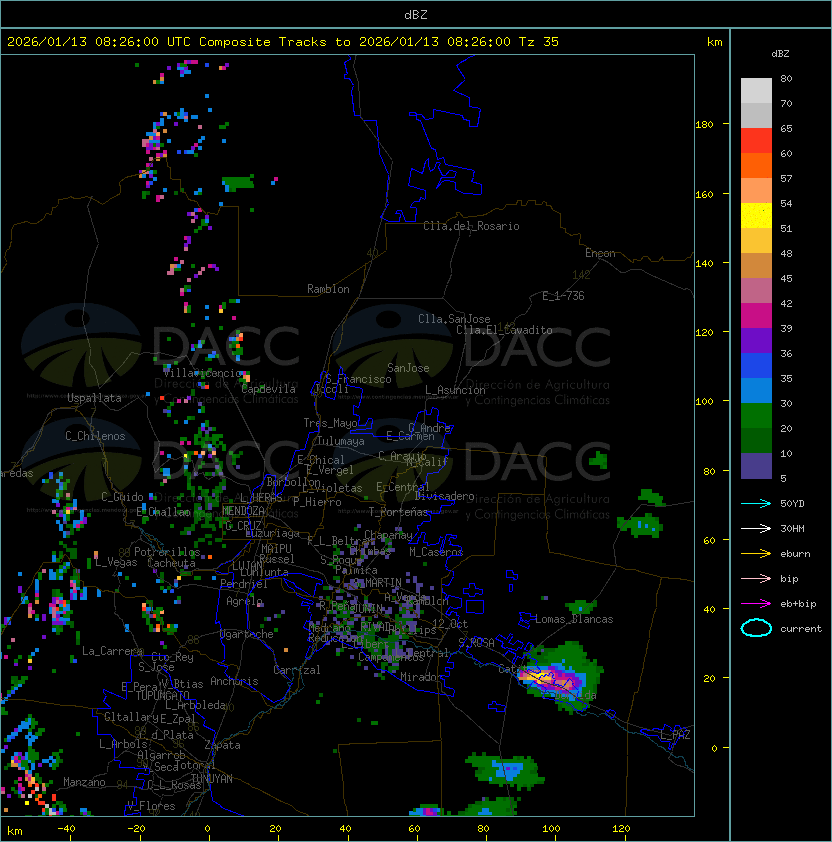Click the Clla.del_Rosario map label

[x=471, y=226]
